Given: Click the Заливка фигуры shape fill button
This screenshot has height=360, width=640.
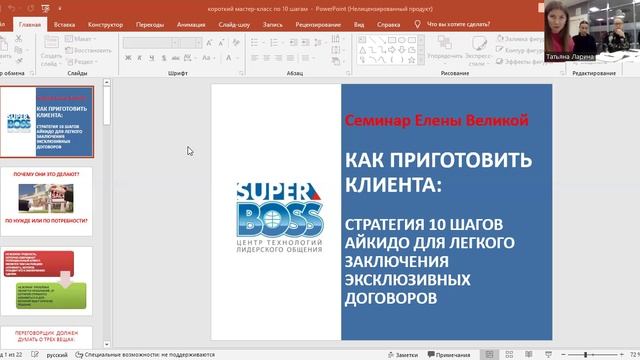Looking at the screenshot, I should click(520, 39).
